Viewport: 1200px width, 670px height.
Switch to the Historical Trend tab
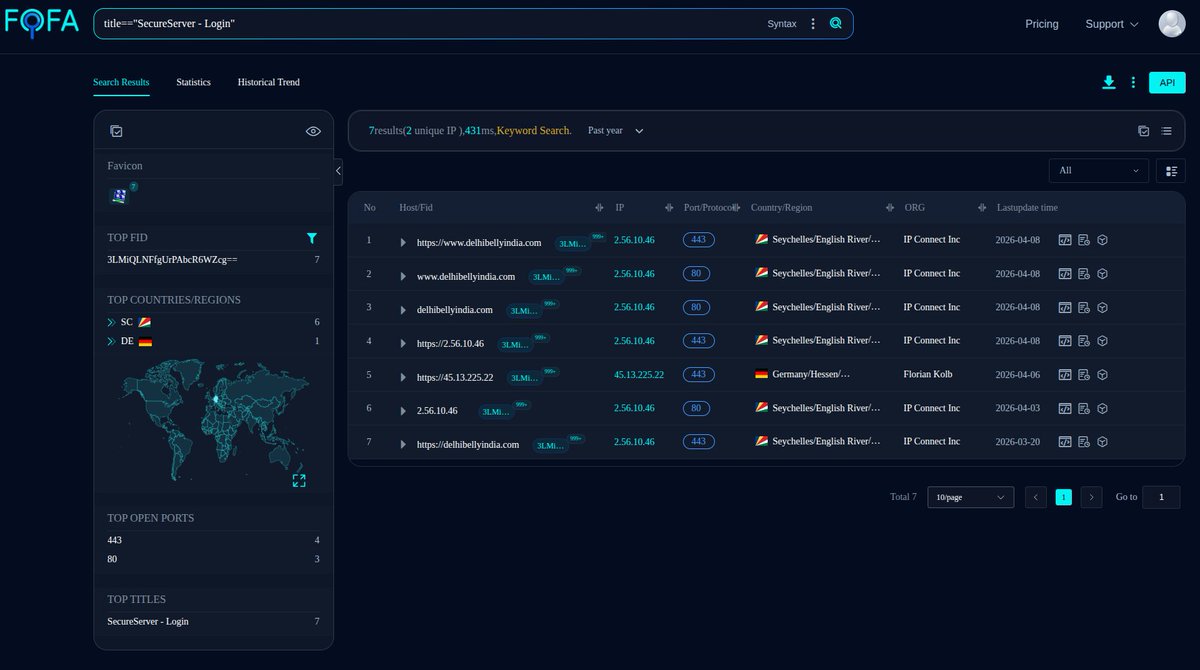(269, 82)
